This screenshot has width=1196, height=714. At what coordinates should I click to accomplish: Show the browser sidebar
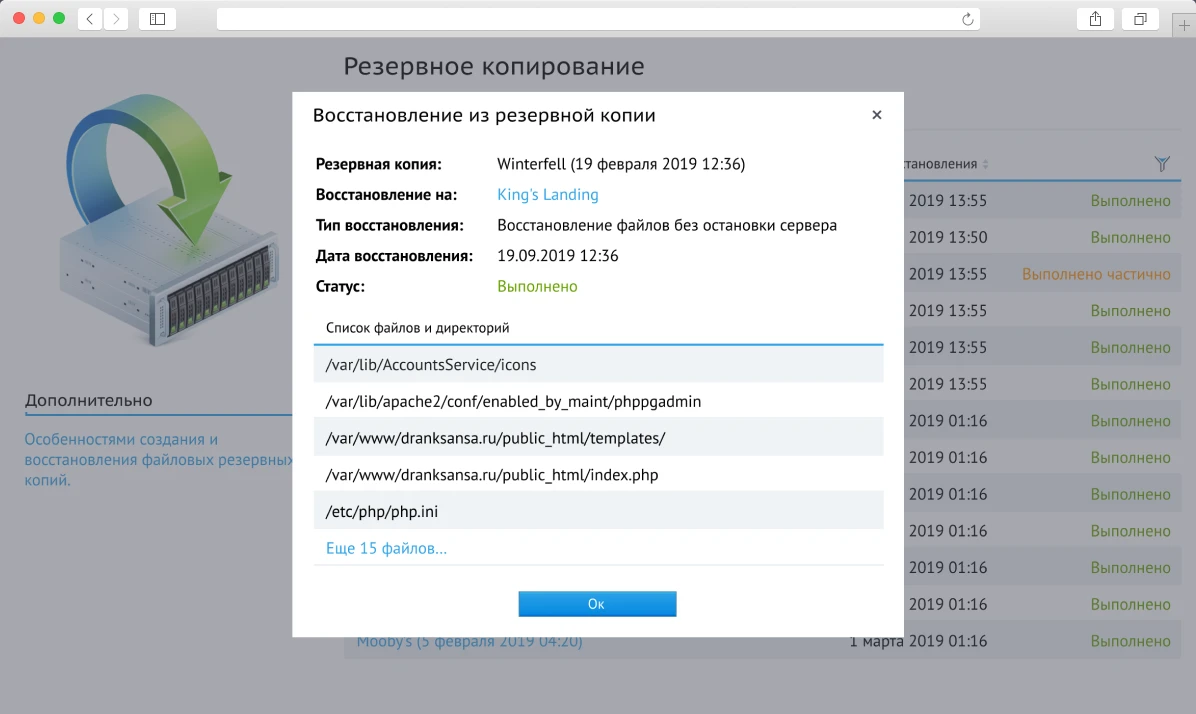click(157, 18)
